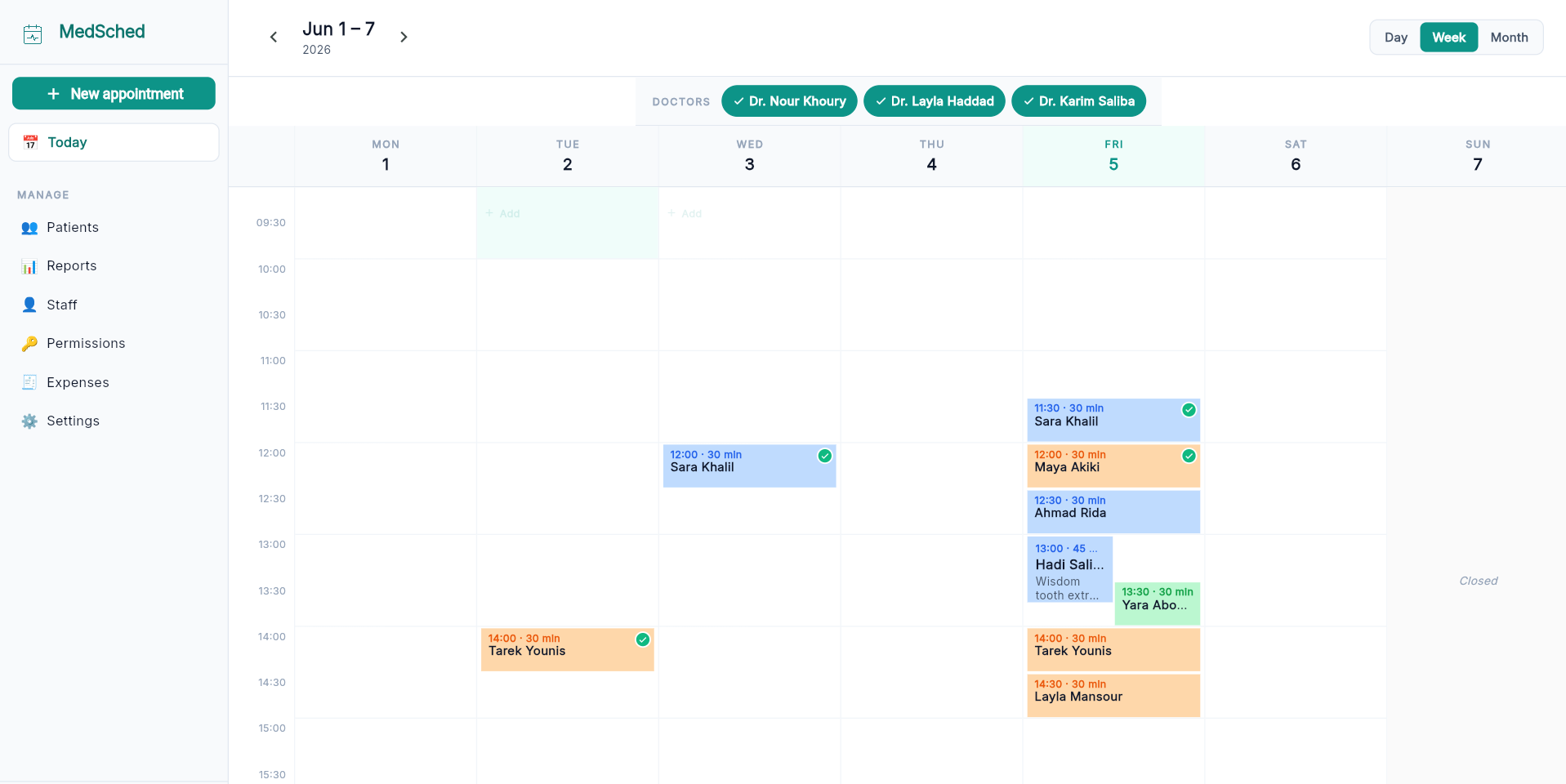Toggle Dr. Nour Khoury filter

click(x=789, y=101)
